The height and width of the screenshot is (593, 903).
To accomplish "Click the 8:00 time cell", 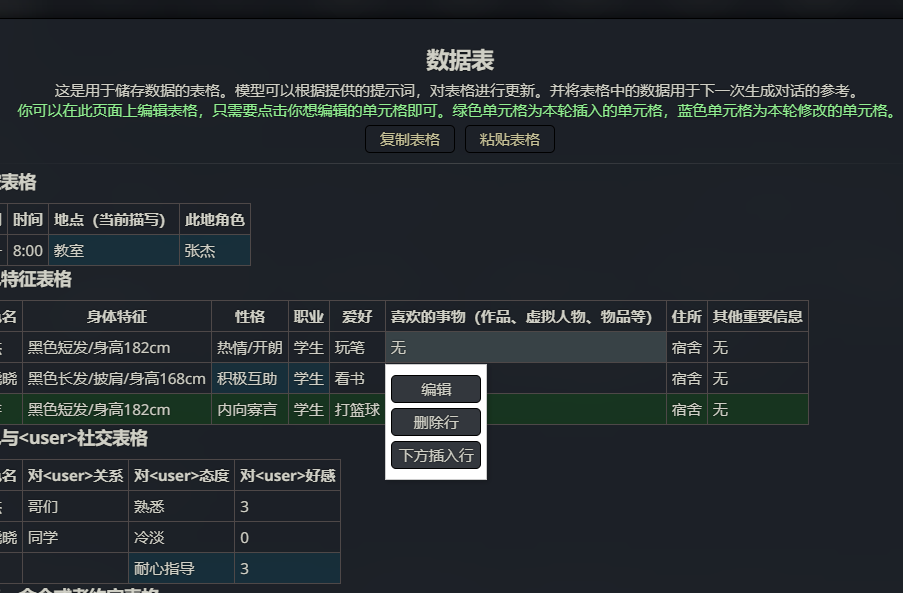I will coord(28,251).
